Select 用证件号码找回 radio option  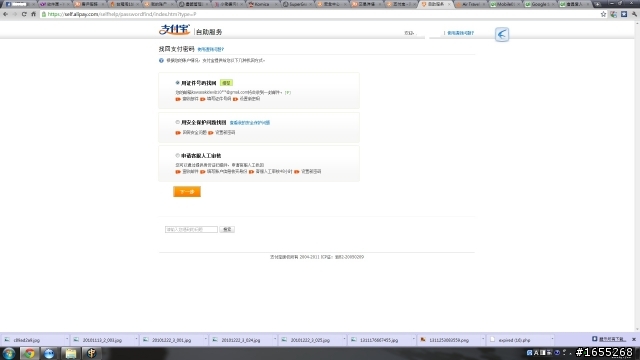178,83
